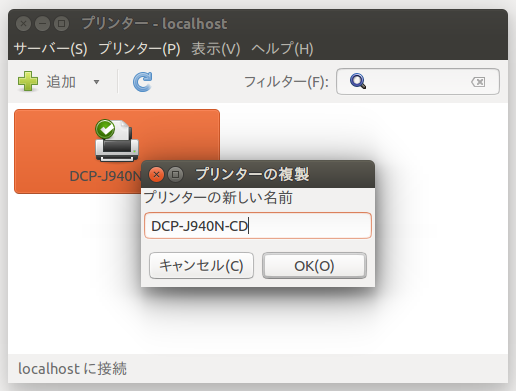The image size is (516, 391).
Task: Minimize the main printers window
Action: (42, 24)
